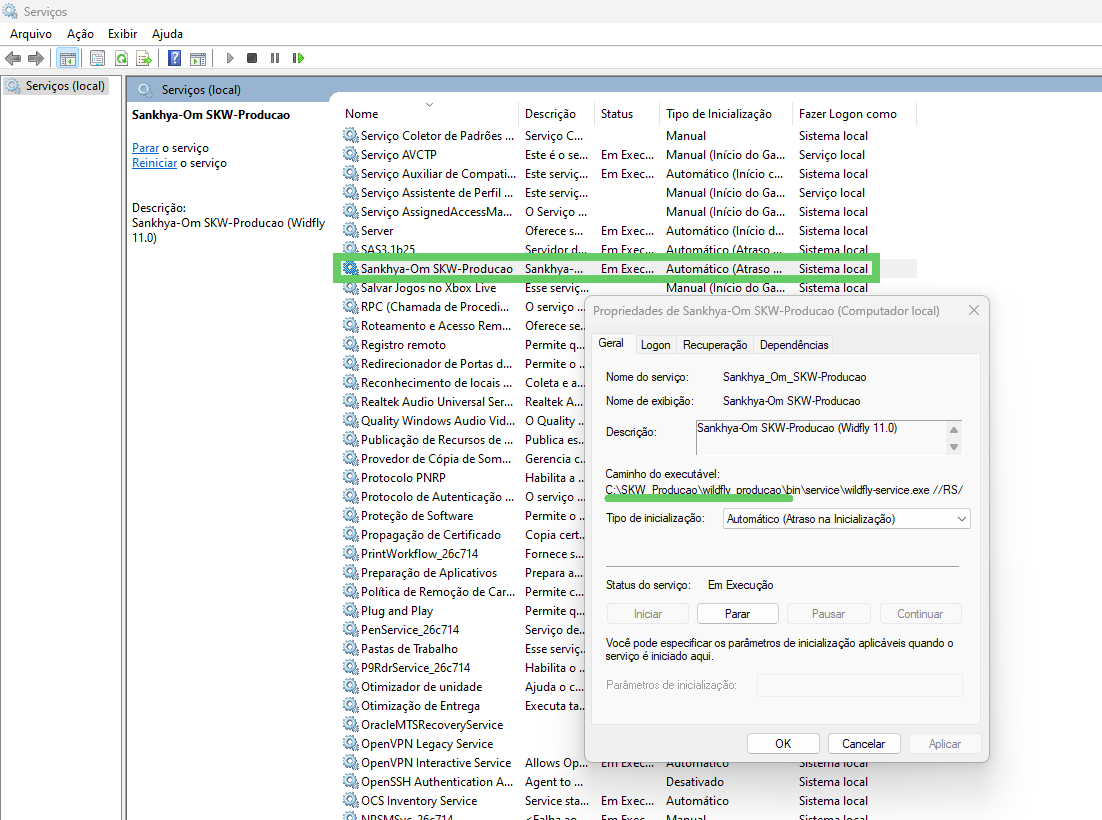Open the Ação menu
This screenshot has height=820, width=1102.
click(x=80, y=34)
